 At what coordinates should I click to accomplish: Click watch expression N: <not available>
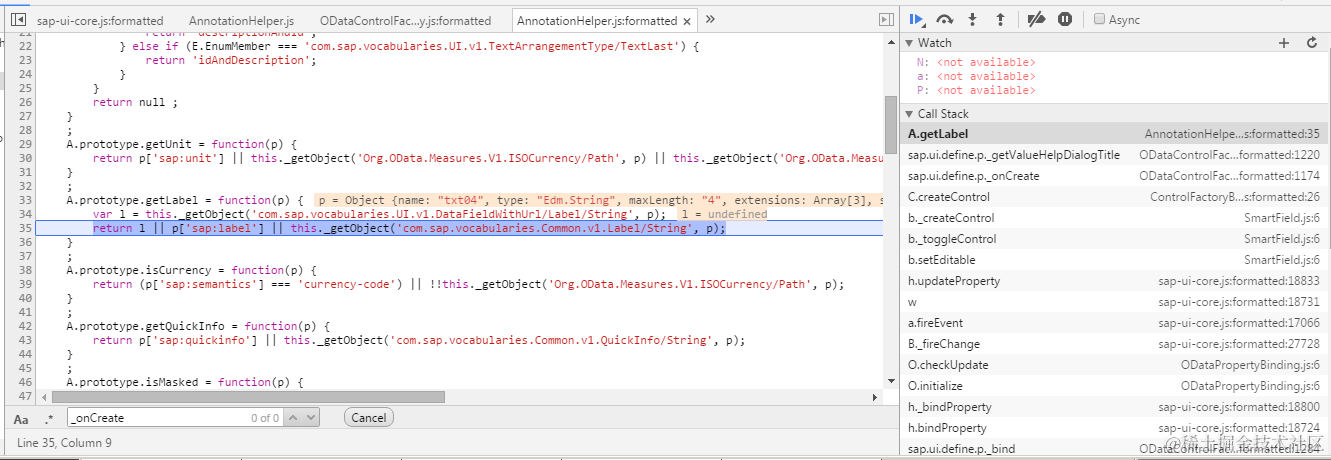coord(976,62)
